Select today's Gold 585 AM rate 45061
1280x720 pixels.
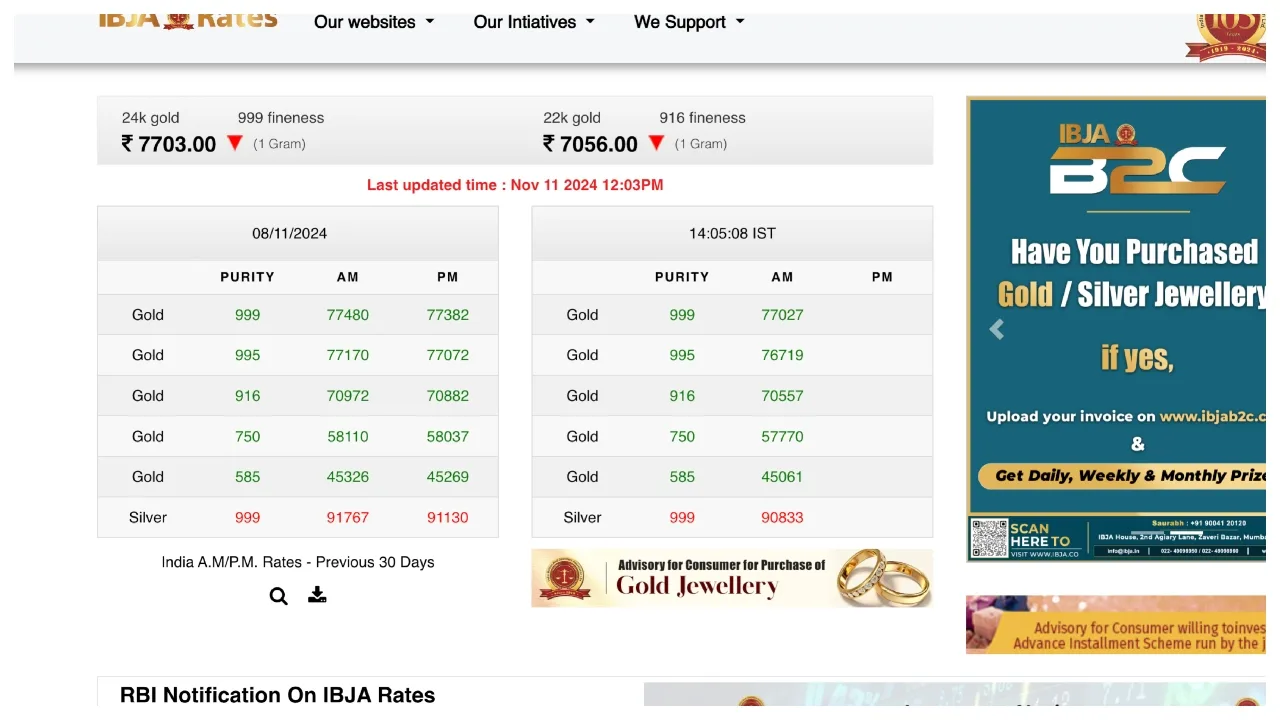pyautogui.click(x=782, y=477)
